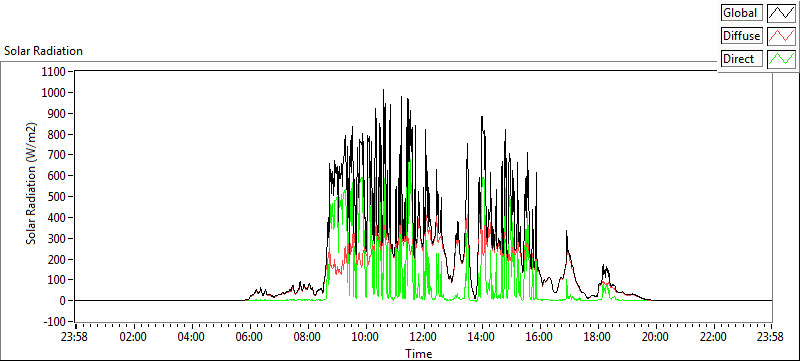Click the 1100 y-axis maximum value
The width and height of the screenshot is (800, 361).
click(x=55, y=71)
